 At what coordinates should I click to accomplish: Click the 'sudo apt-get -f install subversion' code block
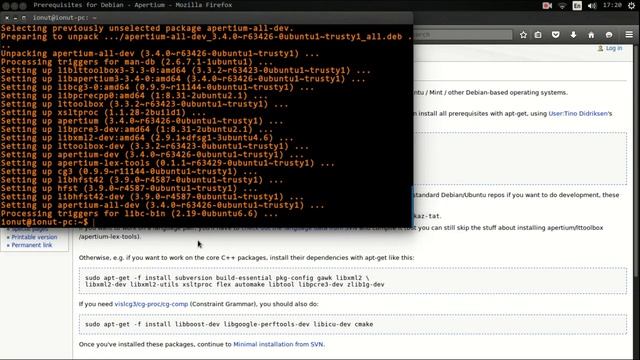click(x=353, y=281)
